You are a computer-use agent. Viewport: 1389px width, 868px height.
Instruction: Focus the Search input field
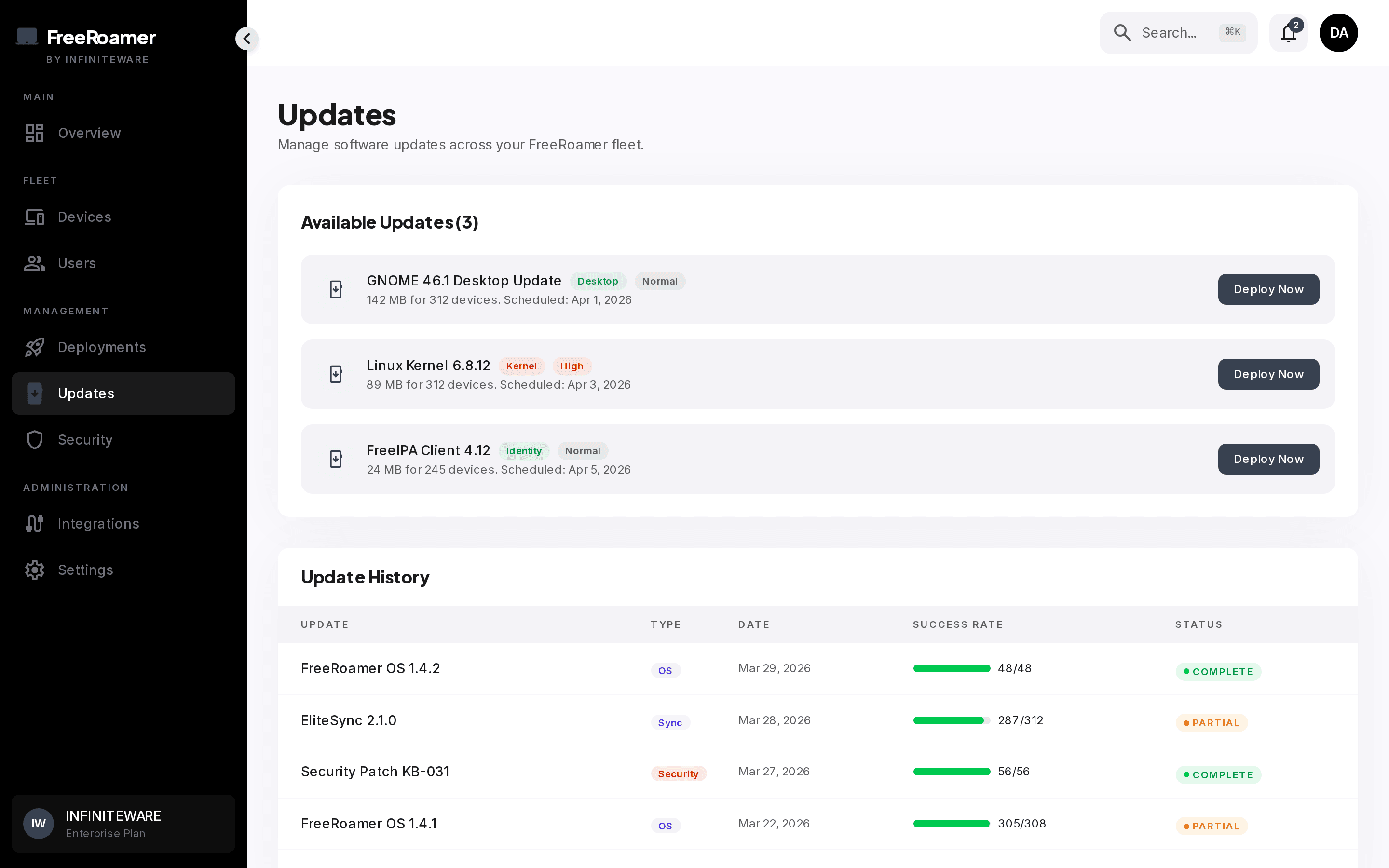point(1178,33)
